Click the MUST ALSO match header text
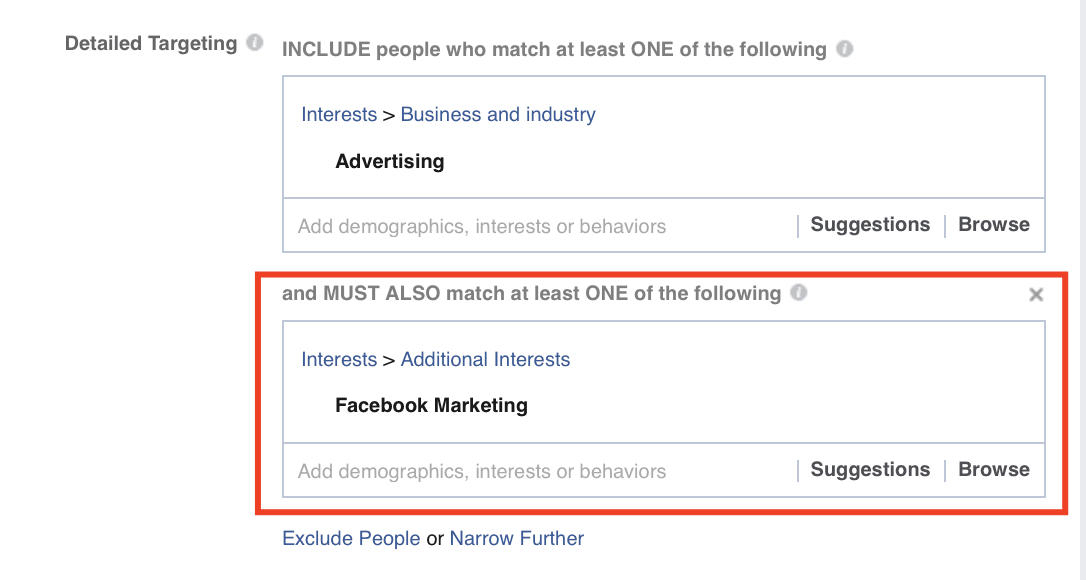1086x580 pixels. click(x=530, y=293)
